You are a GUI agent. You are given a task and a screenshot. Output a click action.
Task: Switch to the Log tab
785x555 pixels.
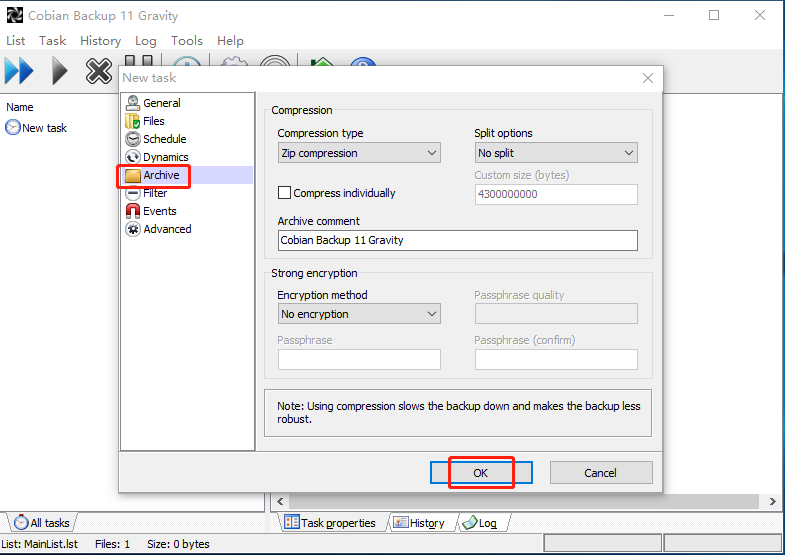tap(485, 523)
